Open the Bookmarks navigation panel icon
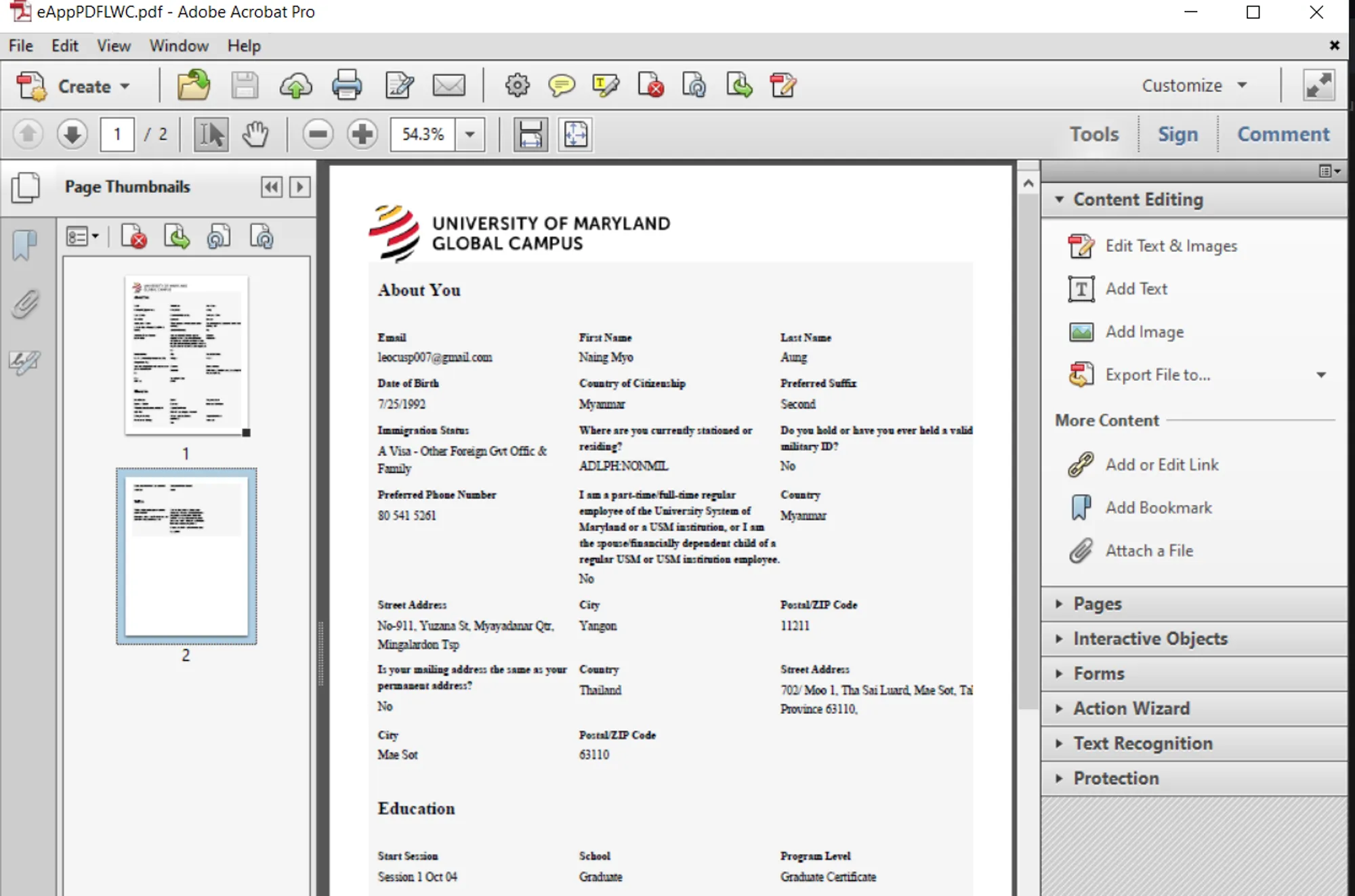Viewport: 1355px width, 896px height. coord(24,245)
